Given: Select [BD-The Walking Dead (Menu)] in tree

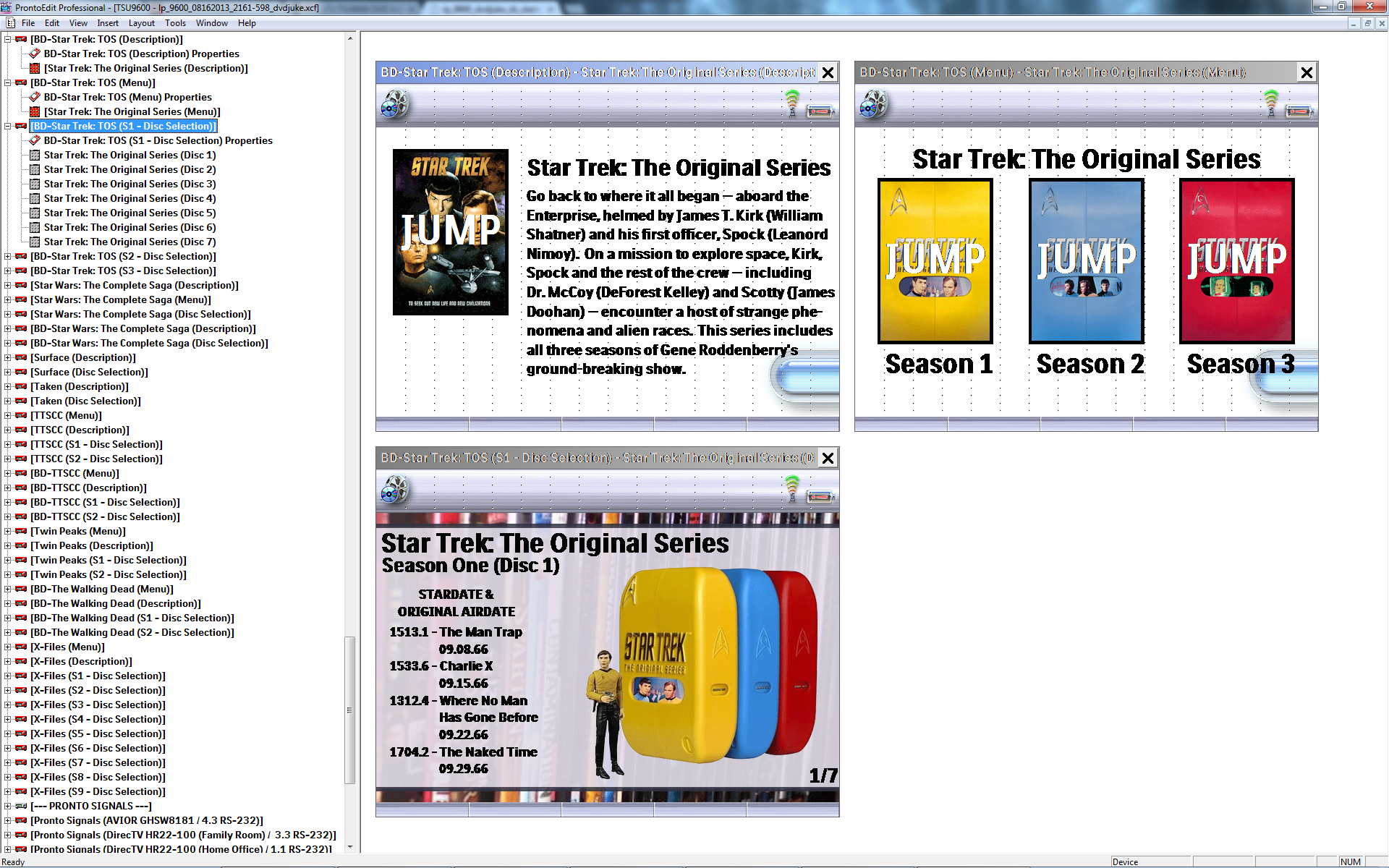Looking at the screenshot, I should pos(102,589).
